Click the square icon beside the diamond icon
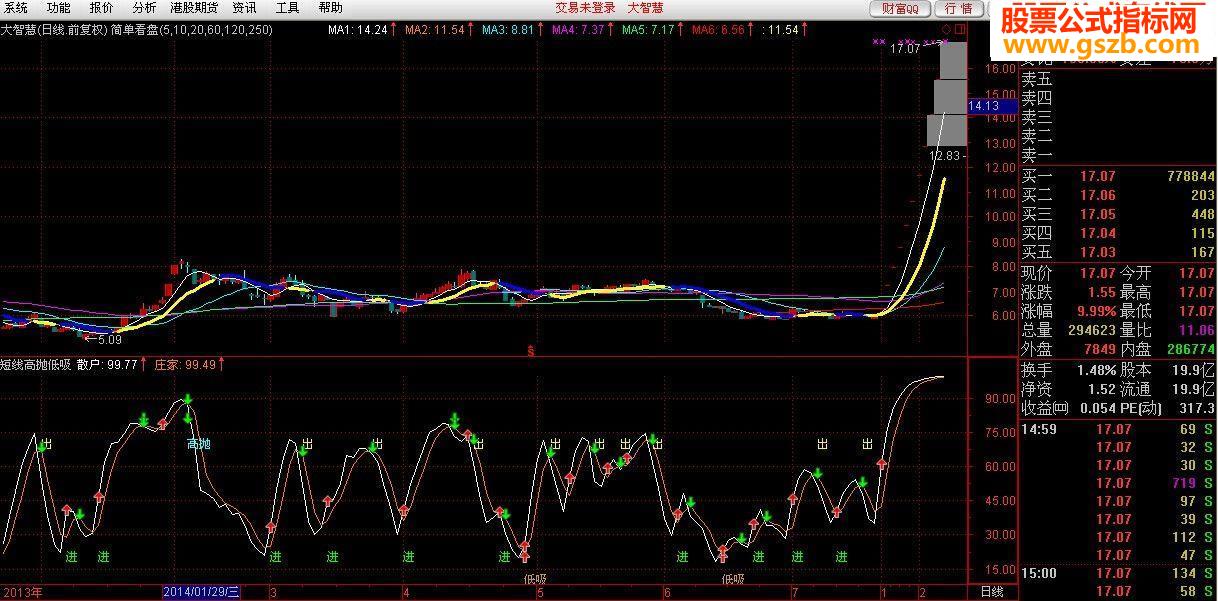This screenshot has height=601, width=1218. pos(960,30)
